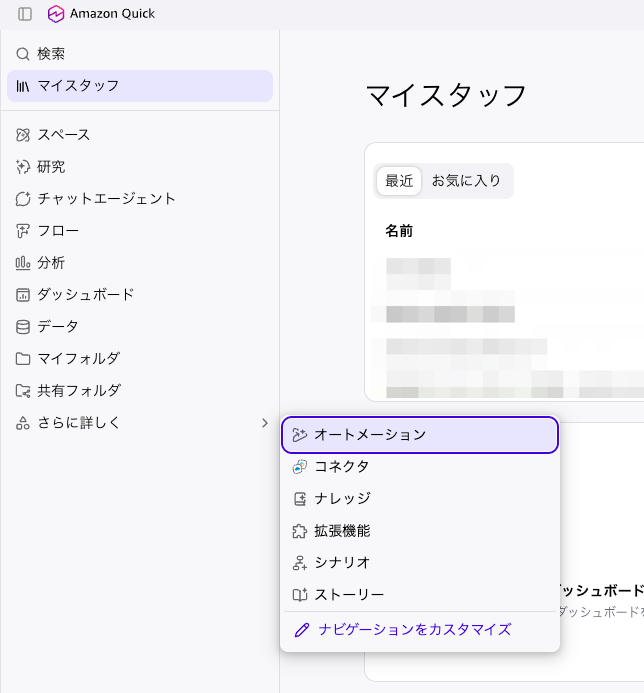Click the オートメーション icon in flyout
The image size is (644, 693).
coord(299,435)
